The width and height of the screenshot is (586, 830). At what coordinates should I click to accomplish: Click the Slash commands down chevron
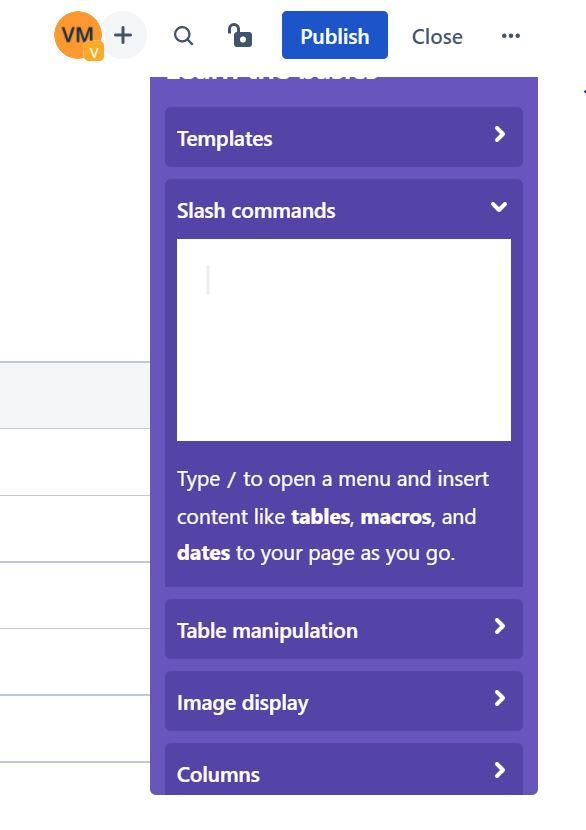click(x=499, y=207)
